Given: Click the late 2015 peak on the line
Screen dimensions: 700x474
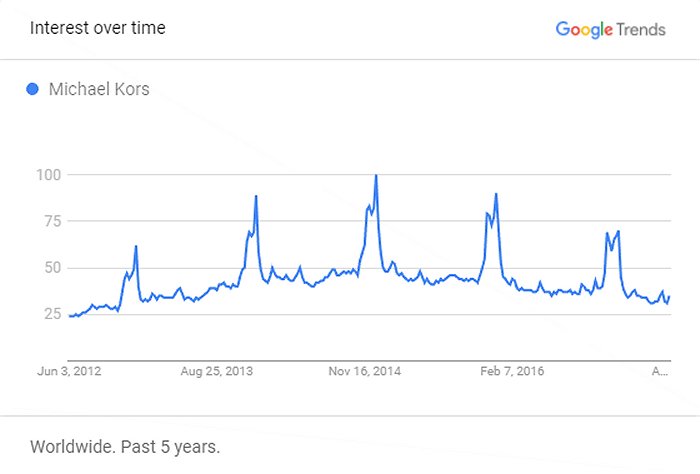Looking at the screenshot, I should click(496, 195).
